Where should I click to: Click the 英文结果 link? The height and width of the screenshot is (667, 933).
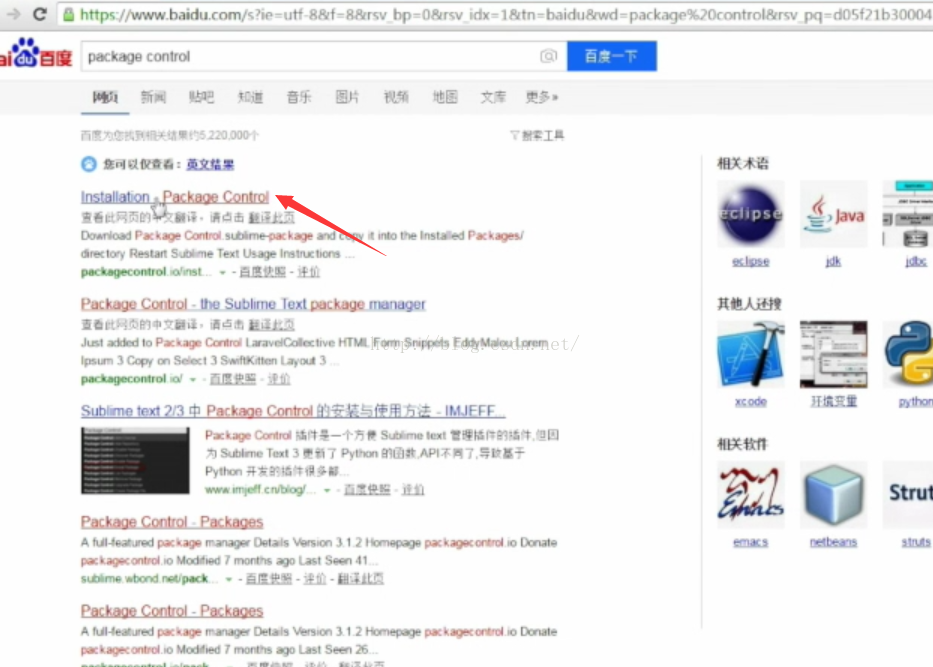click(210, 164)
